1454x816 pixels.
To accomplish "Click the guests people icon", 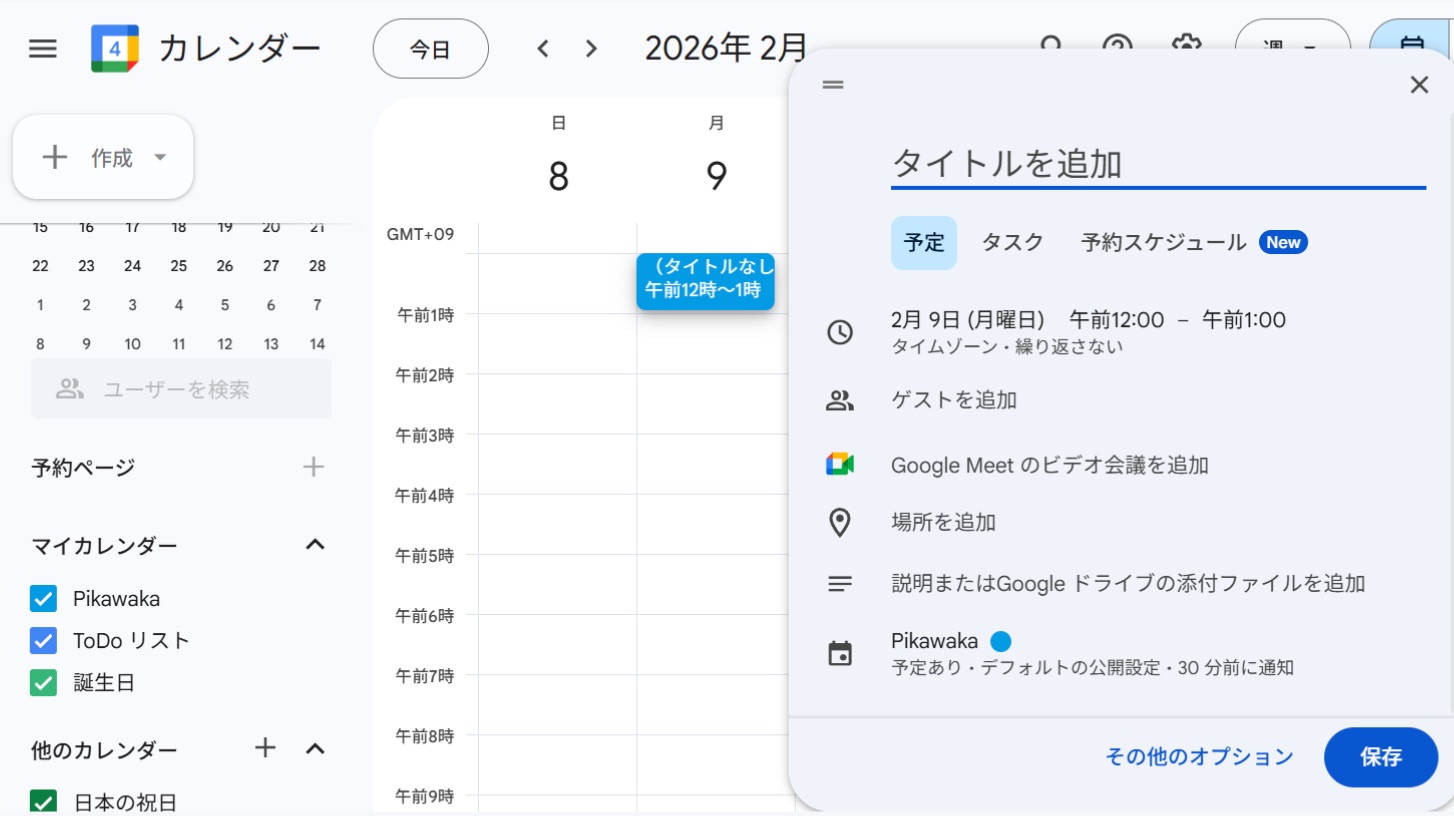I will click(839, 401).
